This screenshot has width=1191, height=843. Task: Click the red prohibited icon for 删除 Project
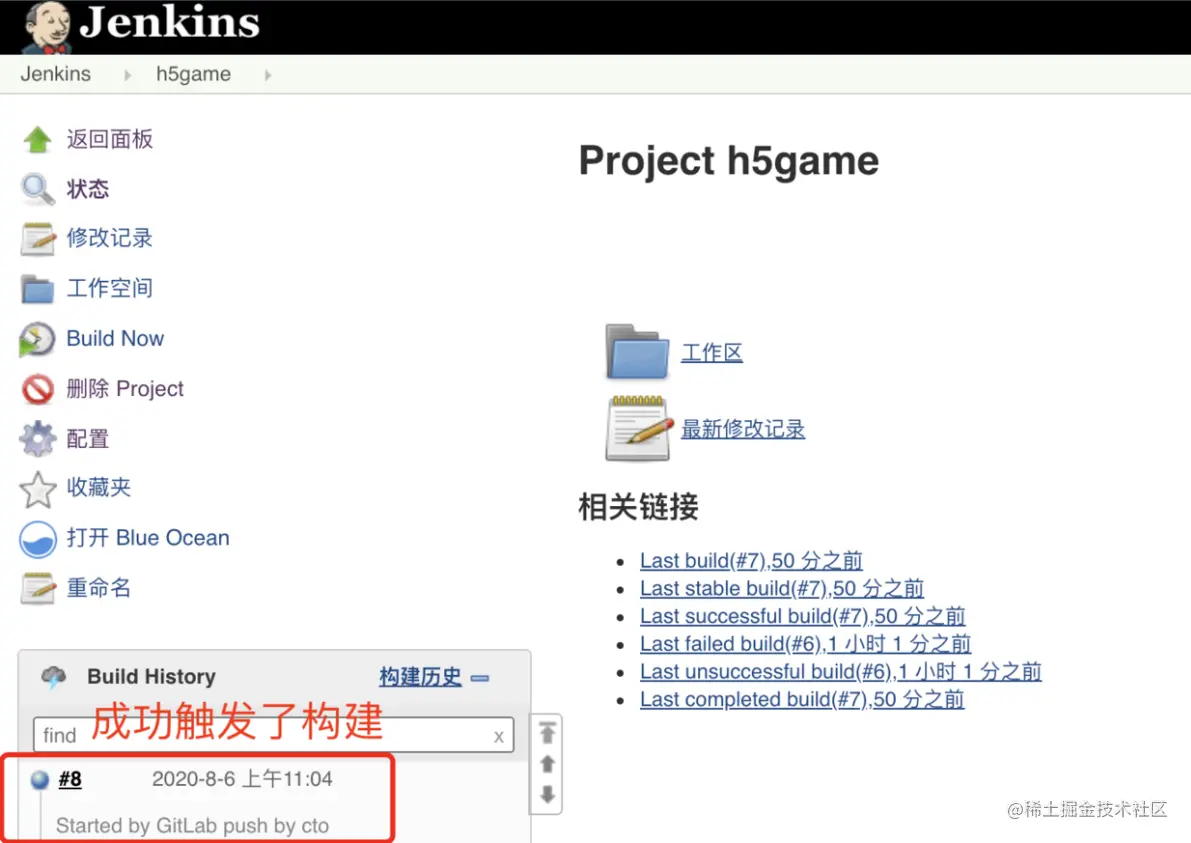point(37,389)
